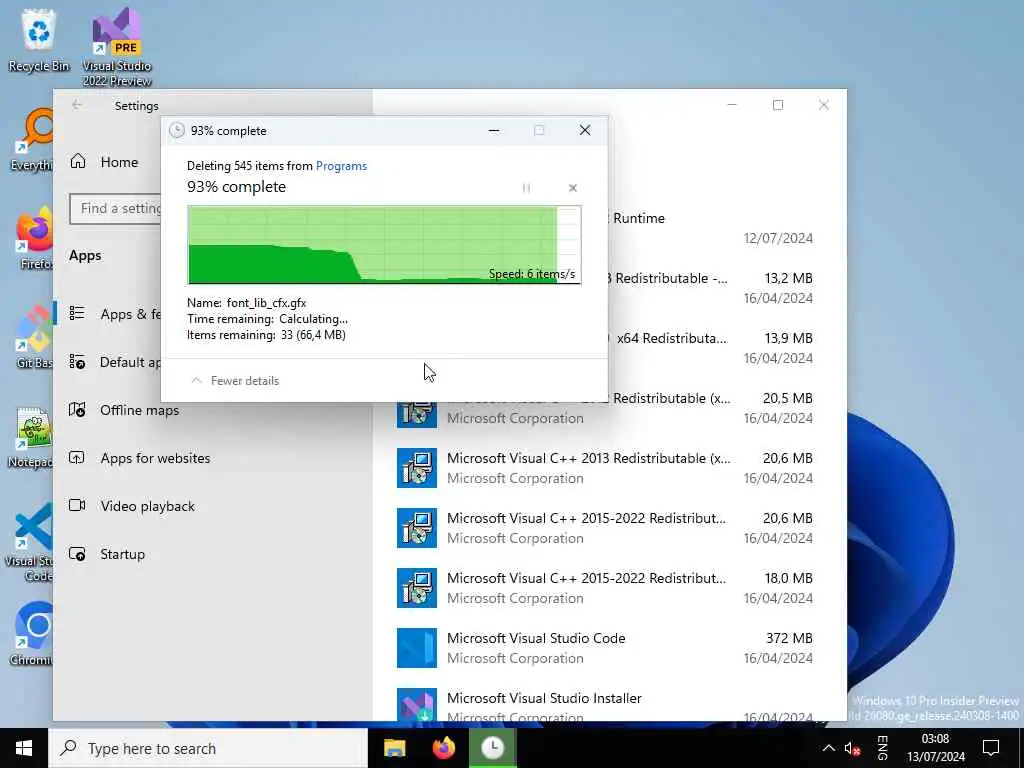Open the Windows Start menu
This screenshot has height=768, width=1024.
[x=24, y=748]
